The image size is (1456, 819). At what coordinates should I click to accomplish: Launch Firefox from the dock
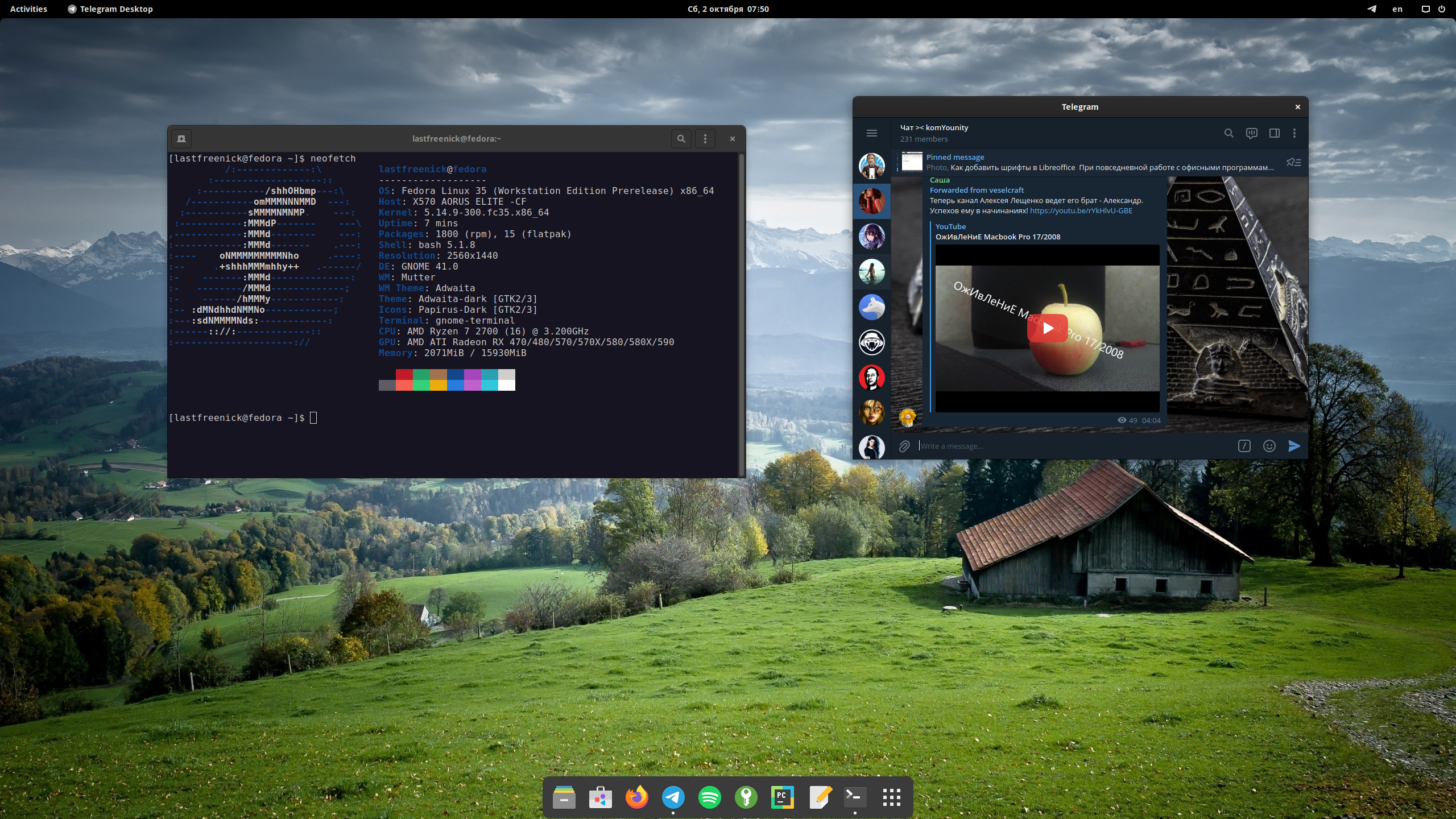click(636, 797)
